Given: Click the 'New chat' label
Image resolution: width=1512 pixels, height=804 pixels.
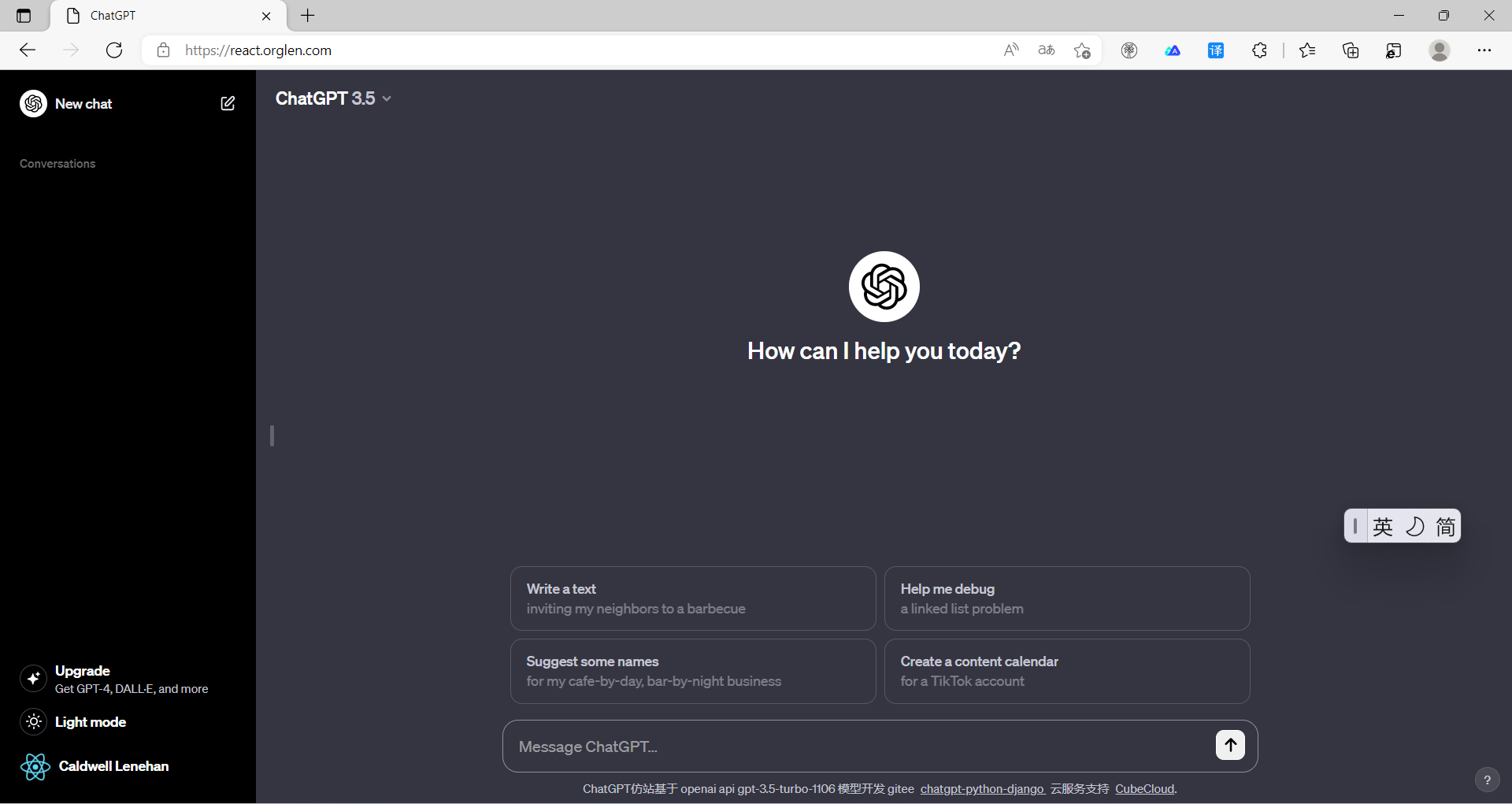Looking at the screenshot, I should [x=83, y=104].
